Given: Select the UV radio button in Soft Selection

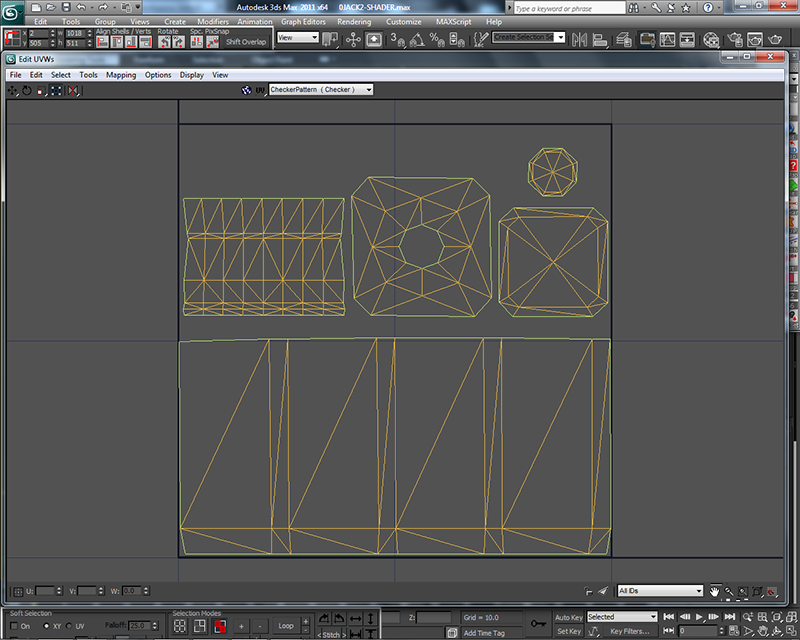Looking at the screenshot, I should coord(66,626).
